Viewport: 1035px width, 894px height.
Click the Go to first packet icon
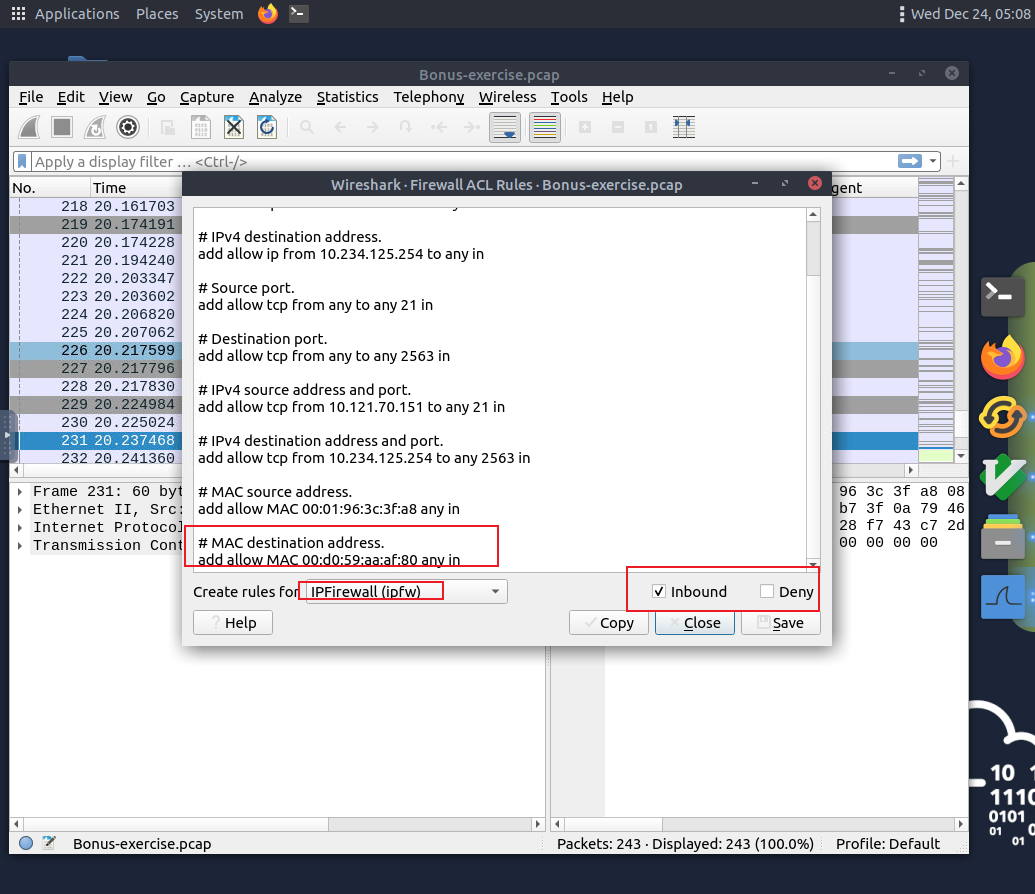tap(439, 127)
